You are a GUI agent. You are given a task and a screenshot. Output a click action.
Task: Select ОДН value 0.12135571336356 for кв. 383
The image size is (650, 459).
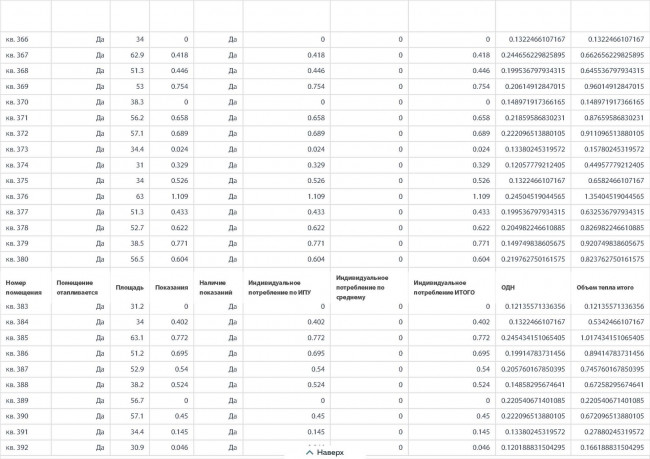tap(535, 306)
